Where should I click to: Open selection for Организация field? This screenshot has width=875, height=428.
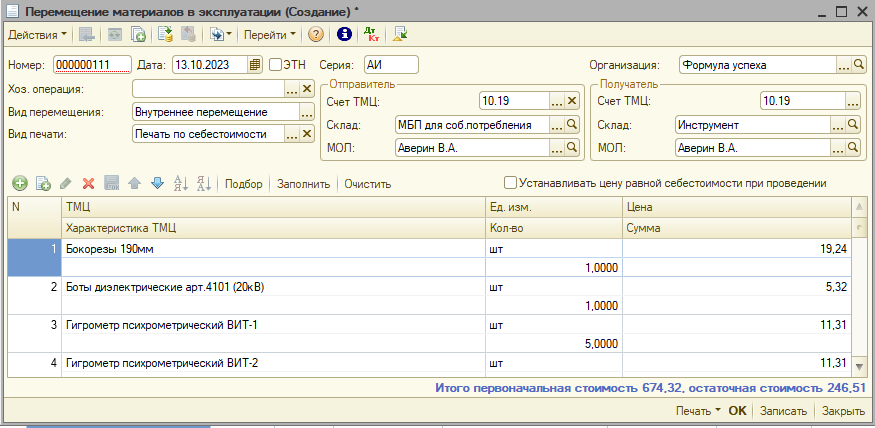pos(844,65)
